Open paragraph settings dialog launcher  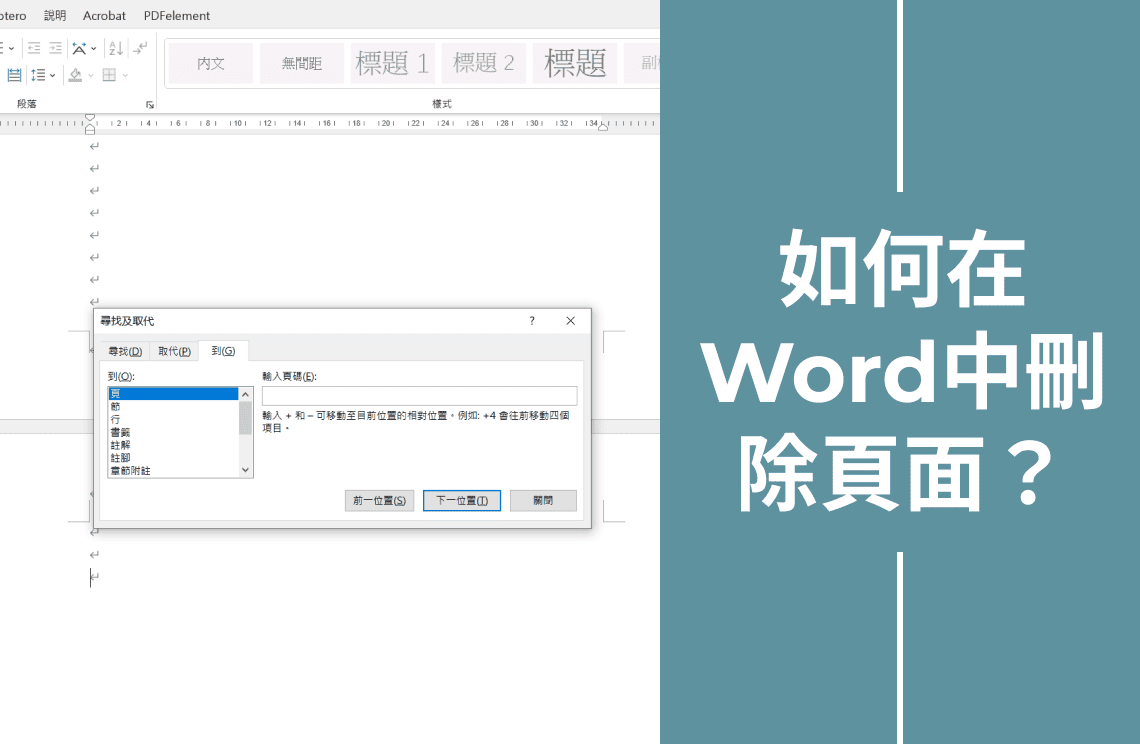pos(150,105)
